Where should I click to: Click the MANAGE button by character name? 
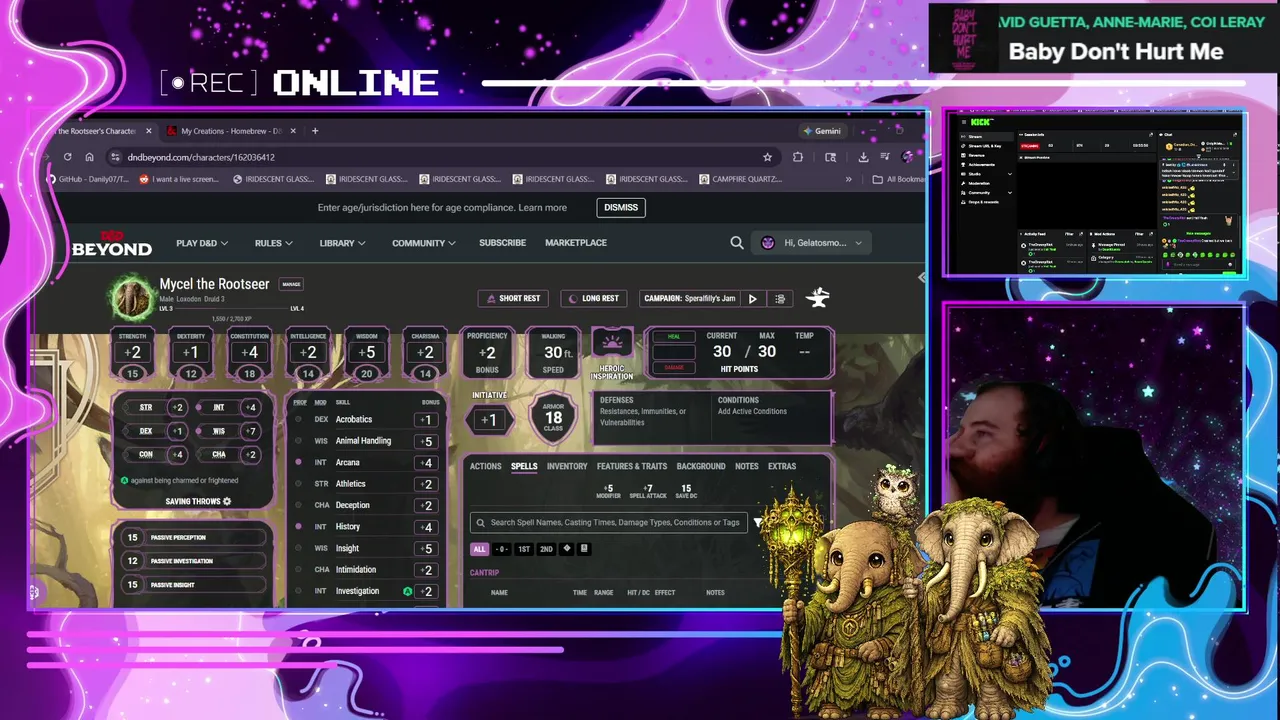point(291,284)
